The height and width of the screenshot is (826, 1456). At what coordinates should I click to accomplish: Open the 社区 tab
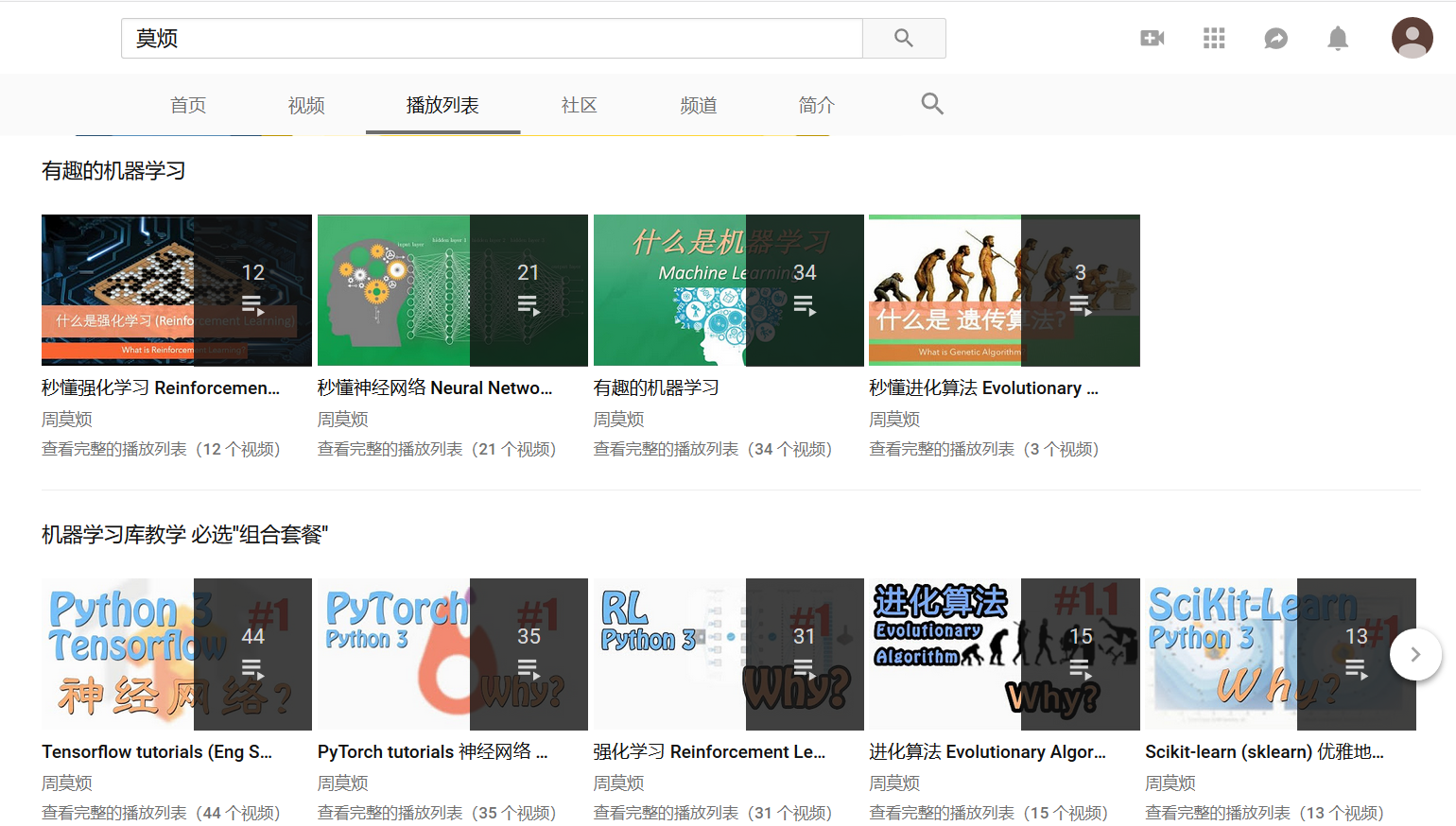click(580, 105)
